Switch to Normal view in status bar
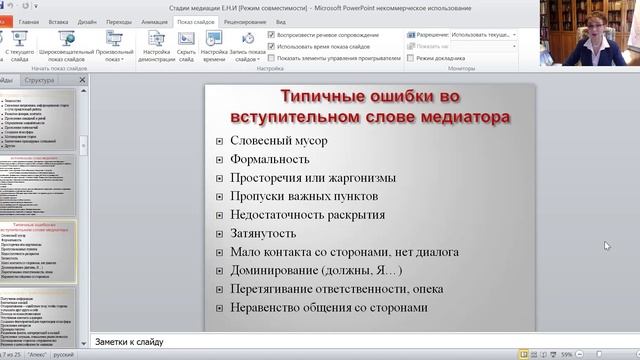Viewport: 640px width, 360px height. click(x=523, y=354)
